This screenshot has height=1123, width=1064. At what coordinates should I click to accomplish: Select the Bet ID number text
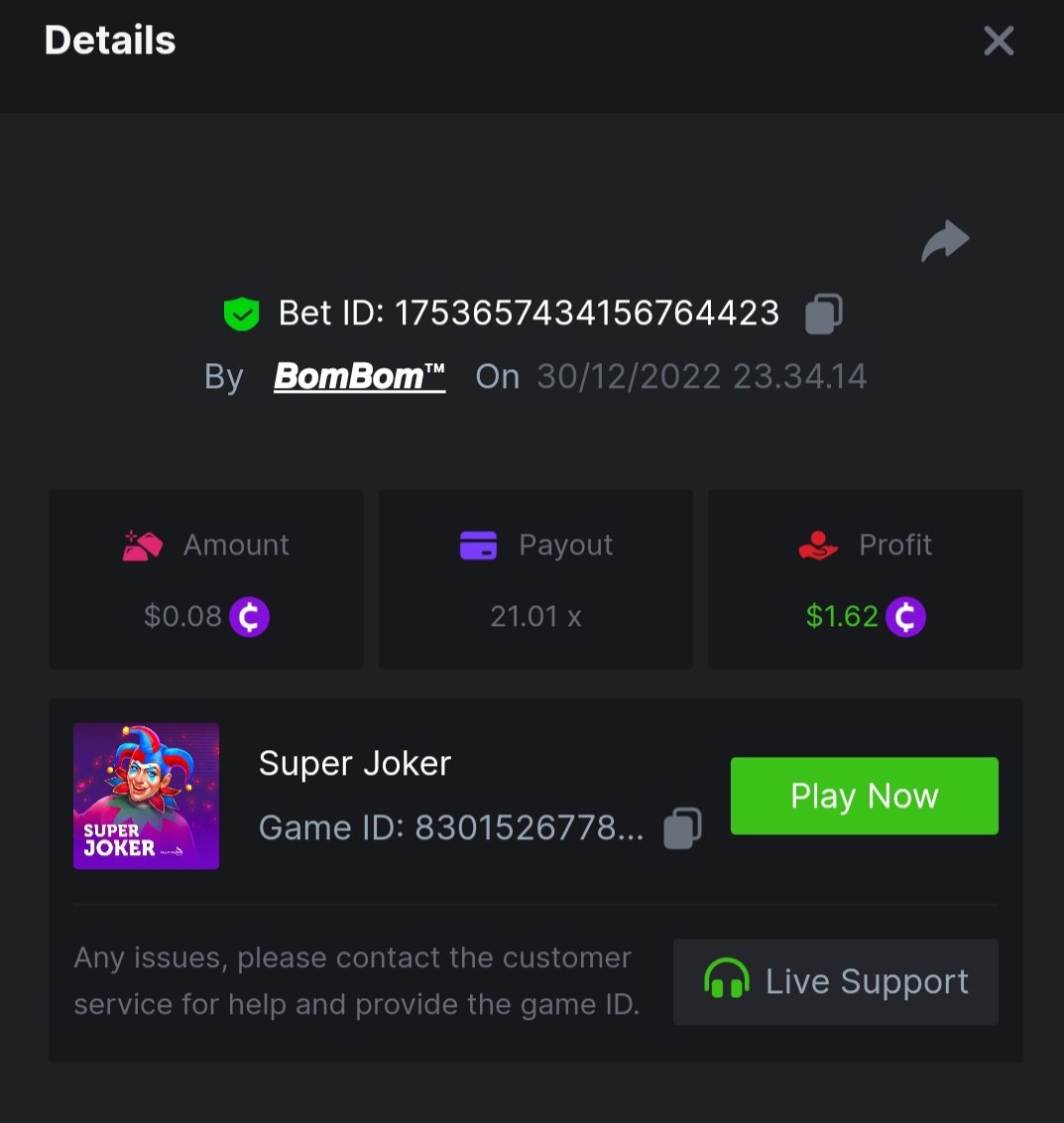coord(587,313)
